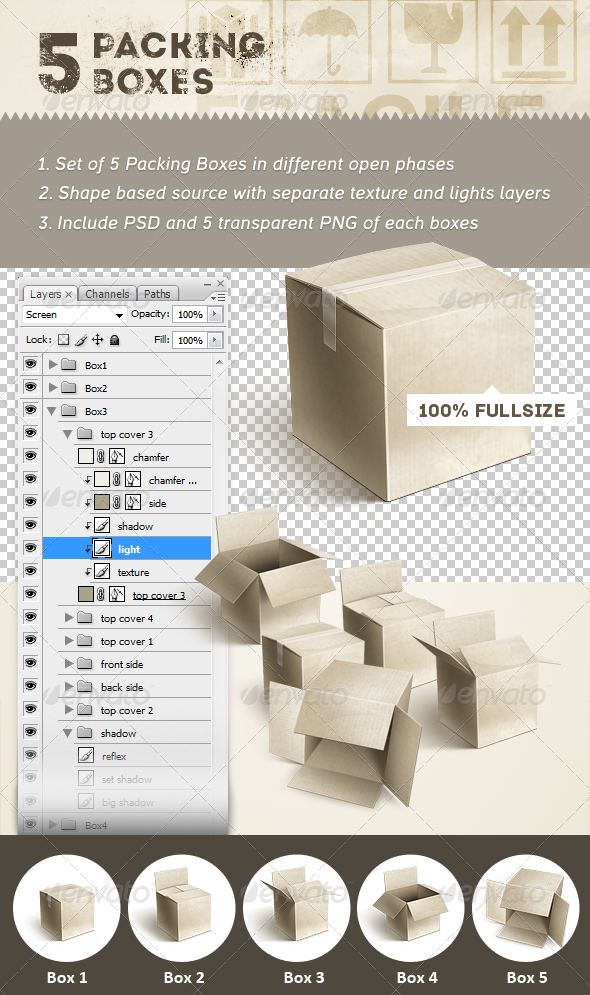Expand the Box1 group triangle

(53, 365)
